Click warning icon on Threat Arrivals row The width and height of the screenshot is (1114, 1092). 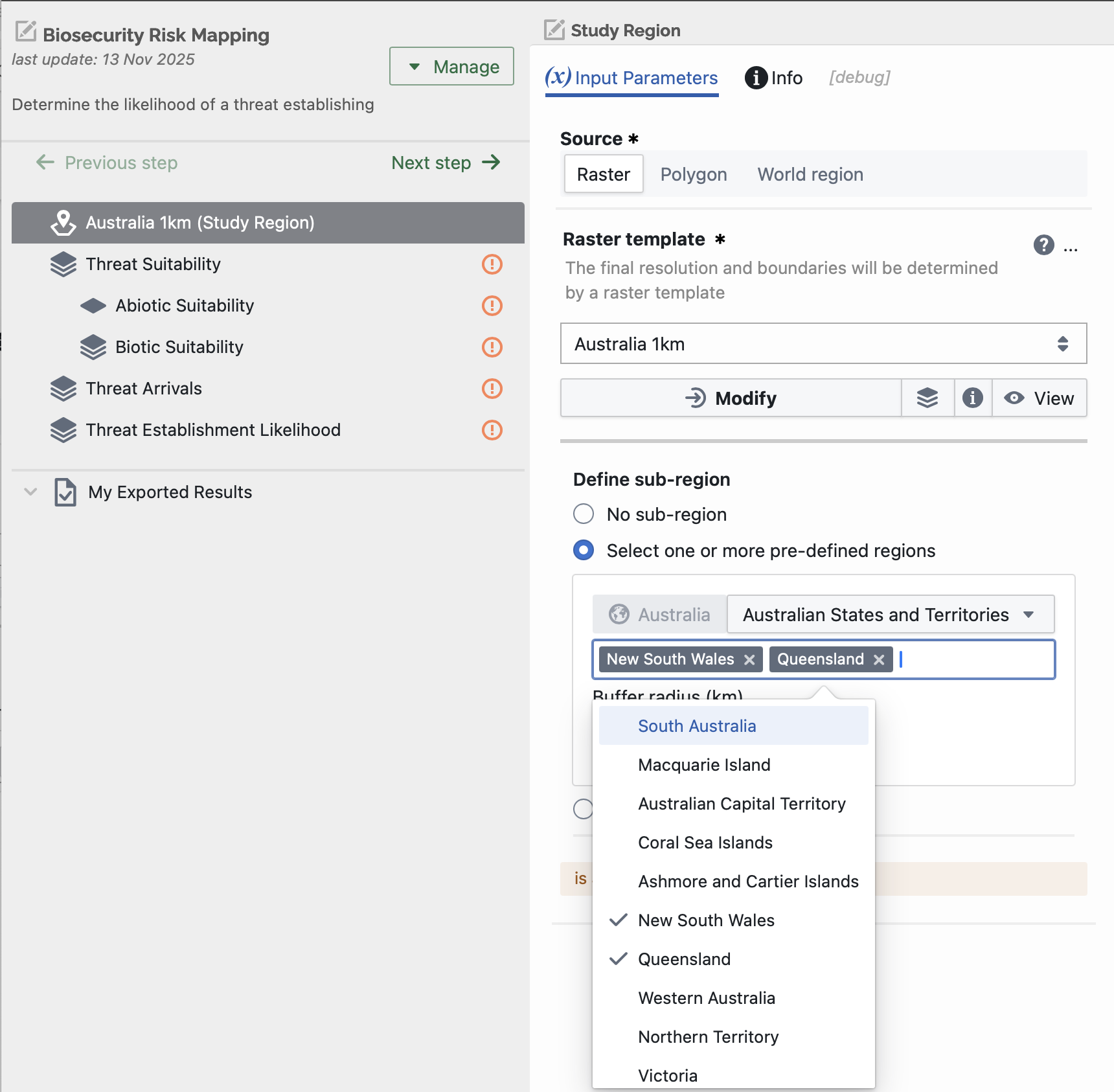pos(492,389)
